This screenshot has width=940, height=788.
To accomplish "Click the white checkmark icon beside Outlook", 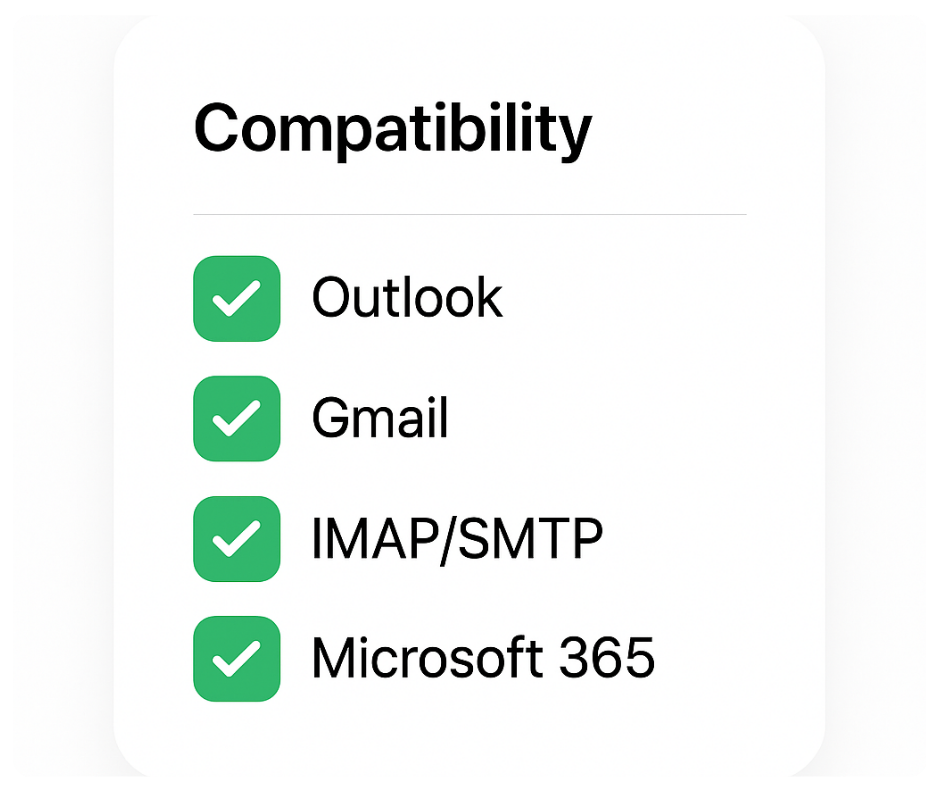I will (x=236, y=298).
